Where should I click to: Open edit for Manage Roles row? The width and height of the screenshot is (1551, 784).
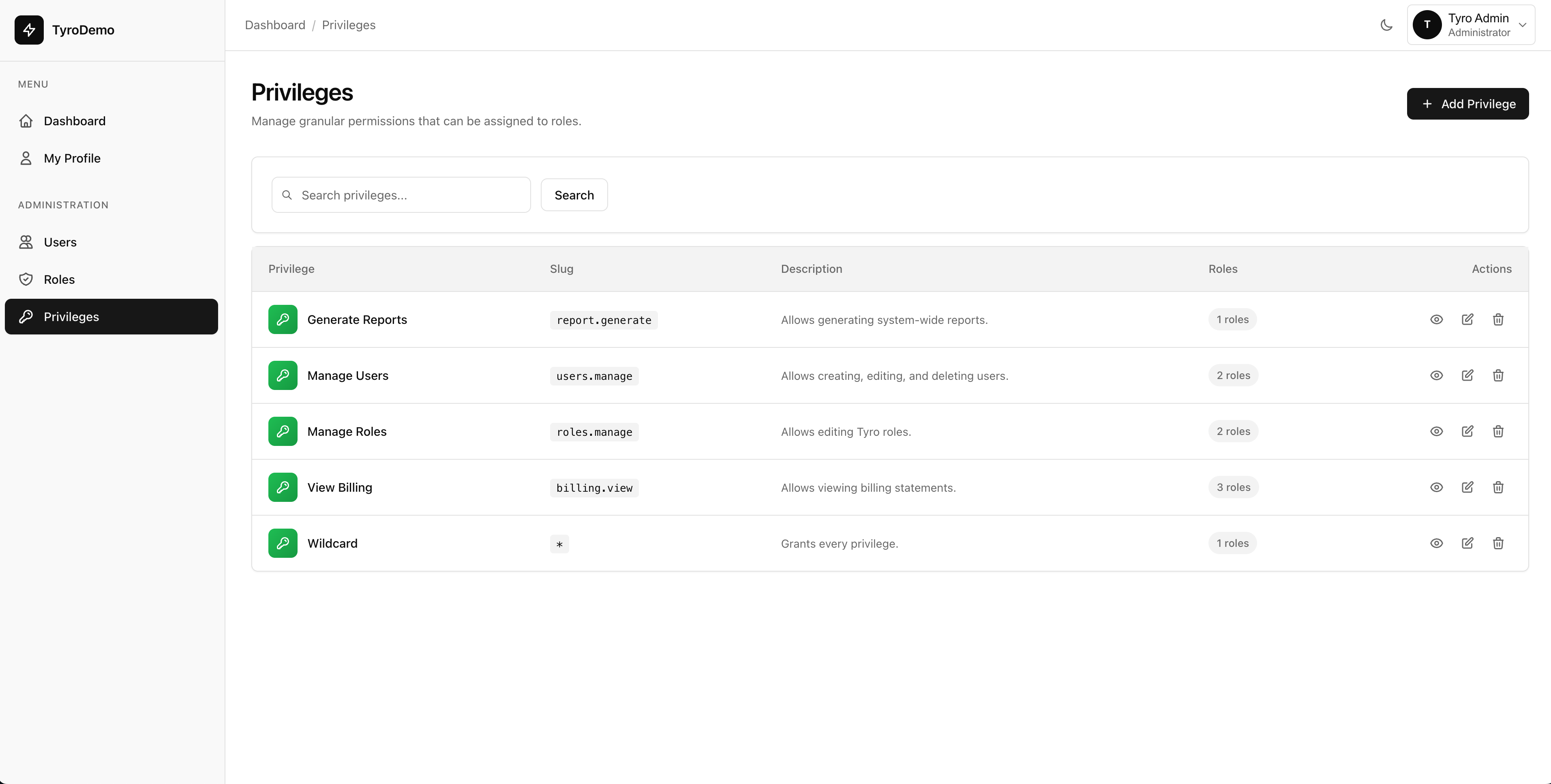click(1467, 432)
